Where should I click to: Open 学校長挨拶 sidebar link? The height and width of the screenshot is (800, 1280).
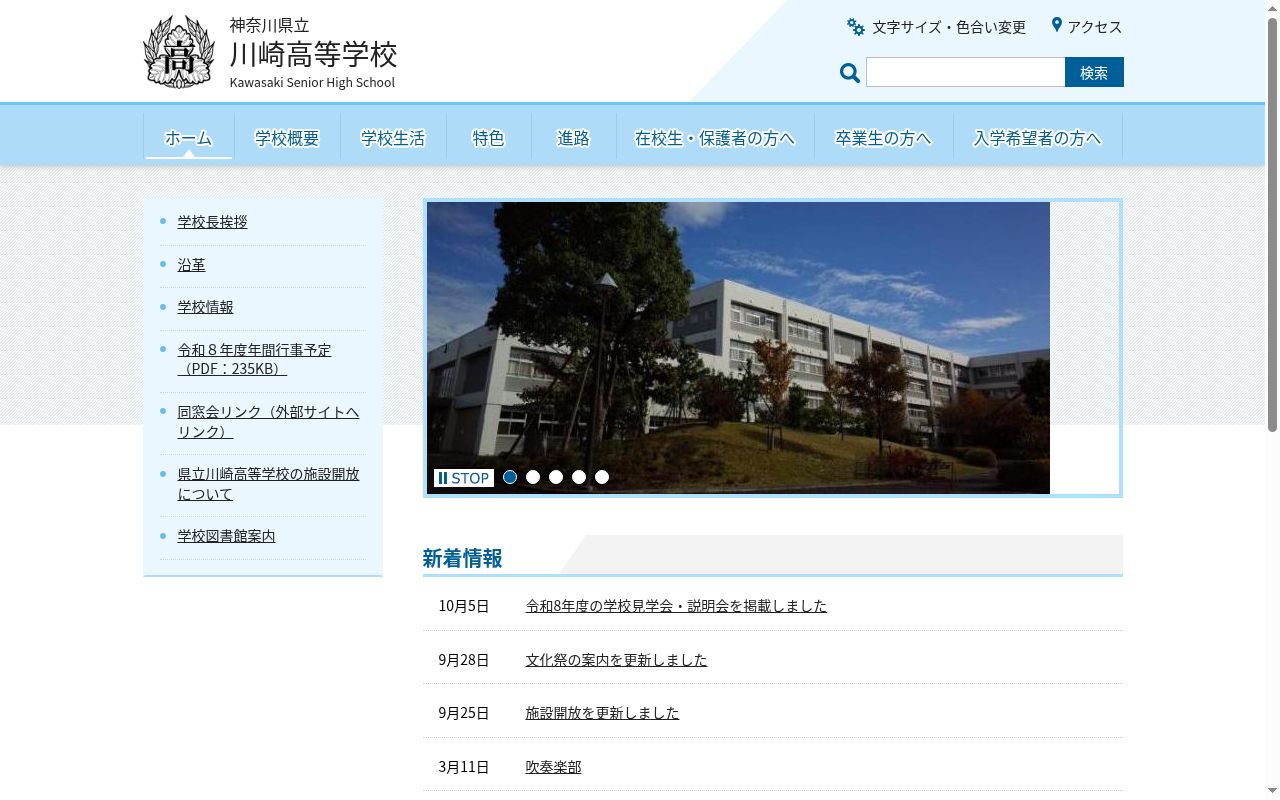(x=212, y=222)
